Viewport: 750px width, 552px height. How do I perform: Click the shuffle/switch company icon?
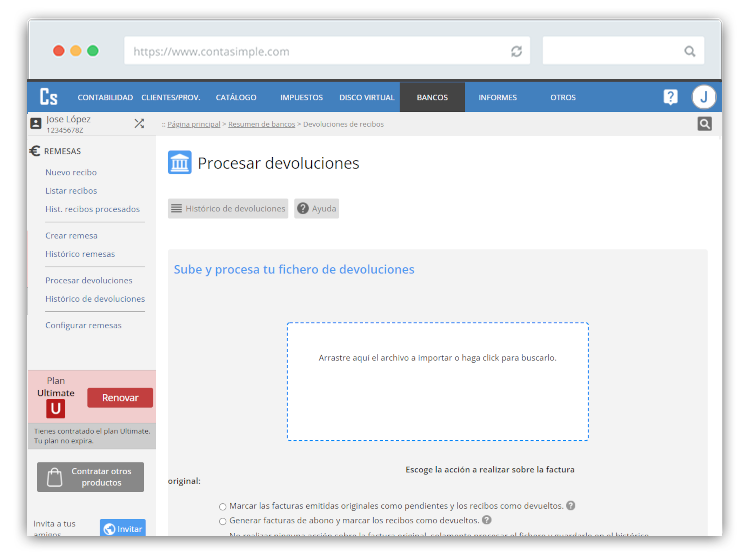click(x=139, y=124)
